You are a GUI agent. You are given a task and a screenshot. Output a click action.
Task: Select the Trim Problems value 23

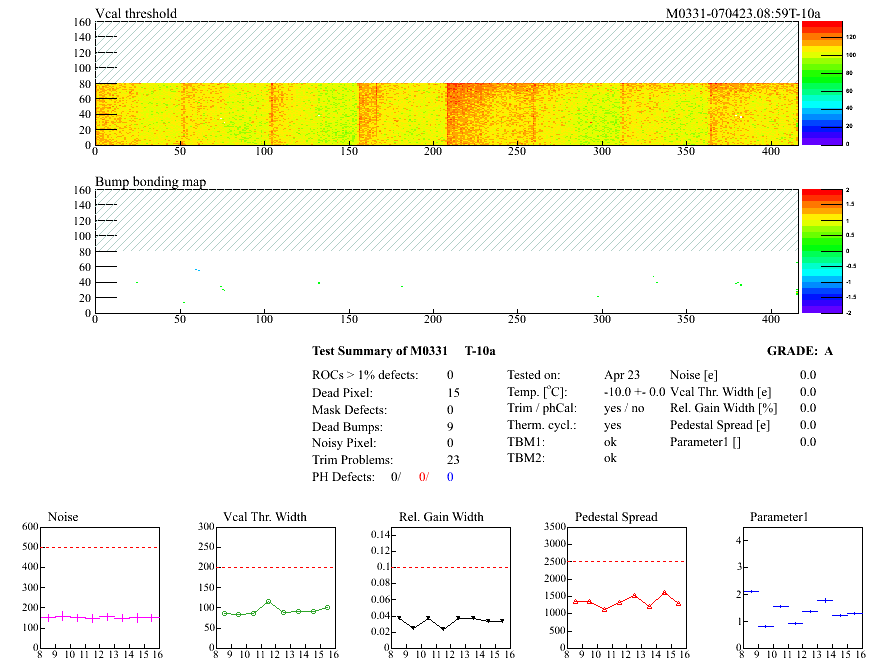pos(454,460)
